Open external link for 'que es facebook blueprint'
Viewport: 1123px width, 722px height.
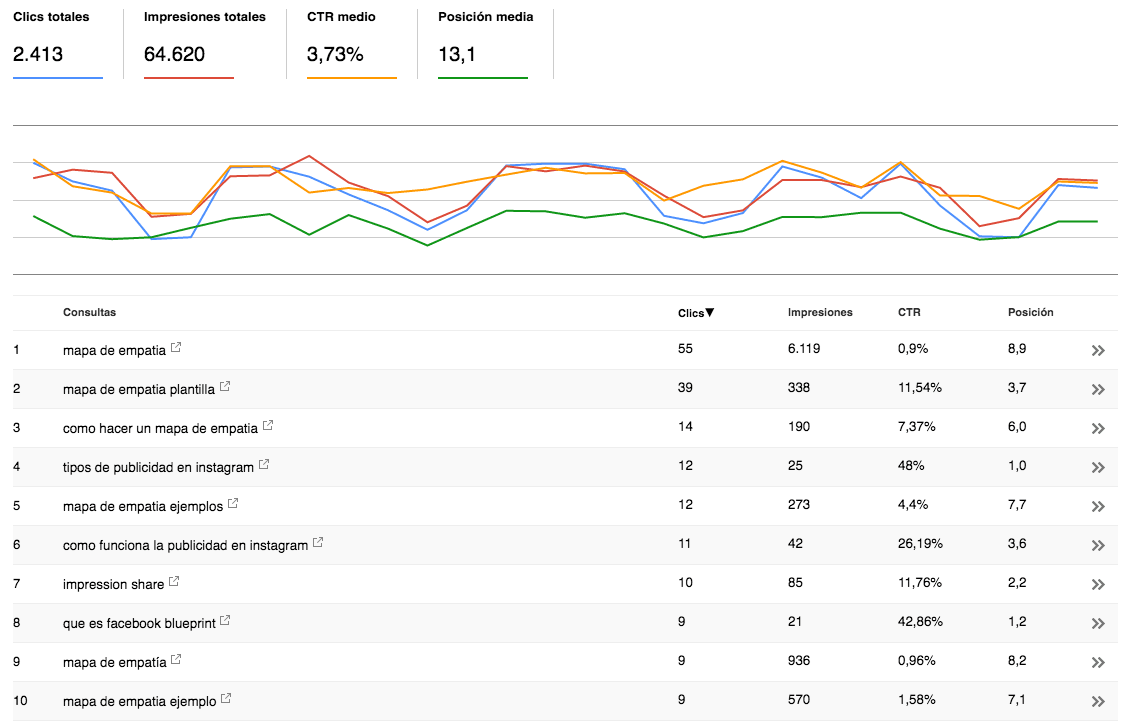point(225,620)
